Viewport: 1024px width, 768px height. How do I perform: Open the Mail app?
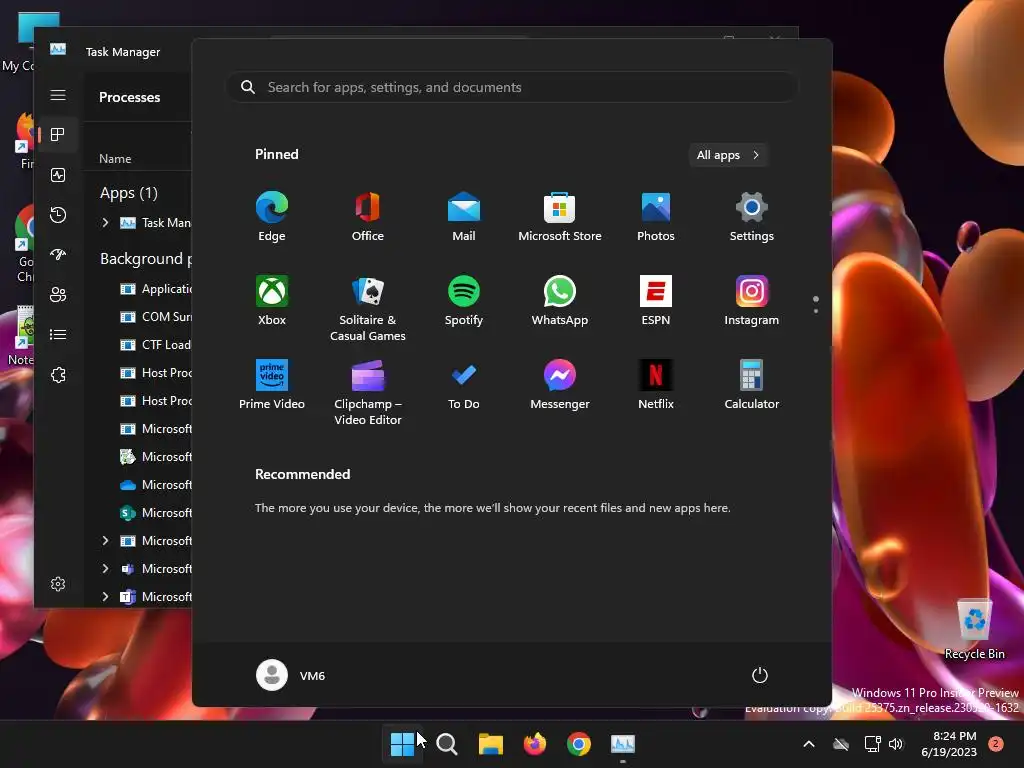click(464, 217)
